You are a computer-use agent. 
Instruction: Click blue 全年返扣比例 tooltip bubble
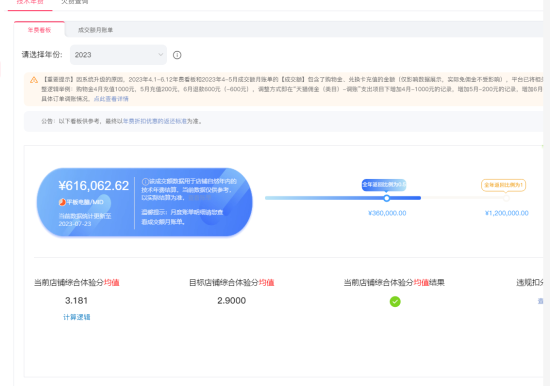coord(384,185)
